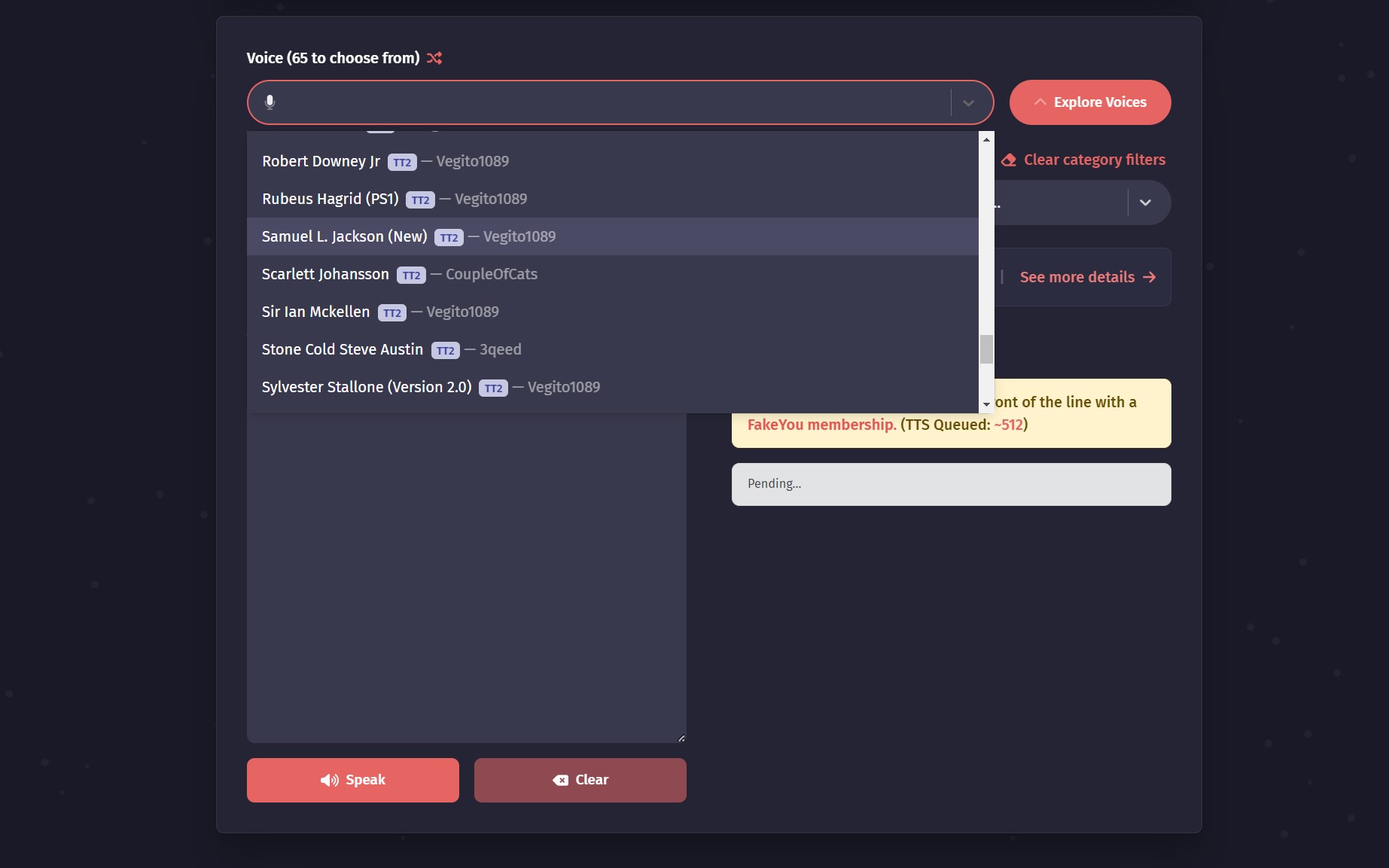This screenshot has width=1389, height=868.
Task: Click the arrow icon after See more details
Action: click(x=1149, y=277)
